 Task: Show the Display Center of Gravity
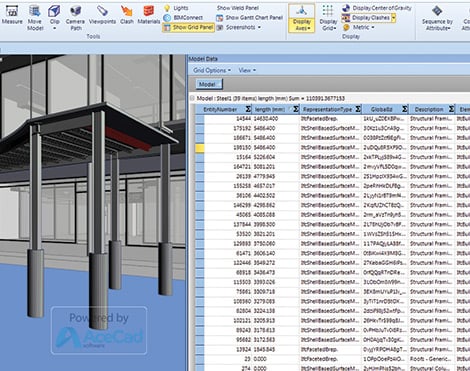point(377,8)
